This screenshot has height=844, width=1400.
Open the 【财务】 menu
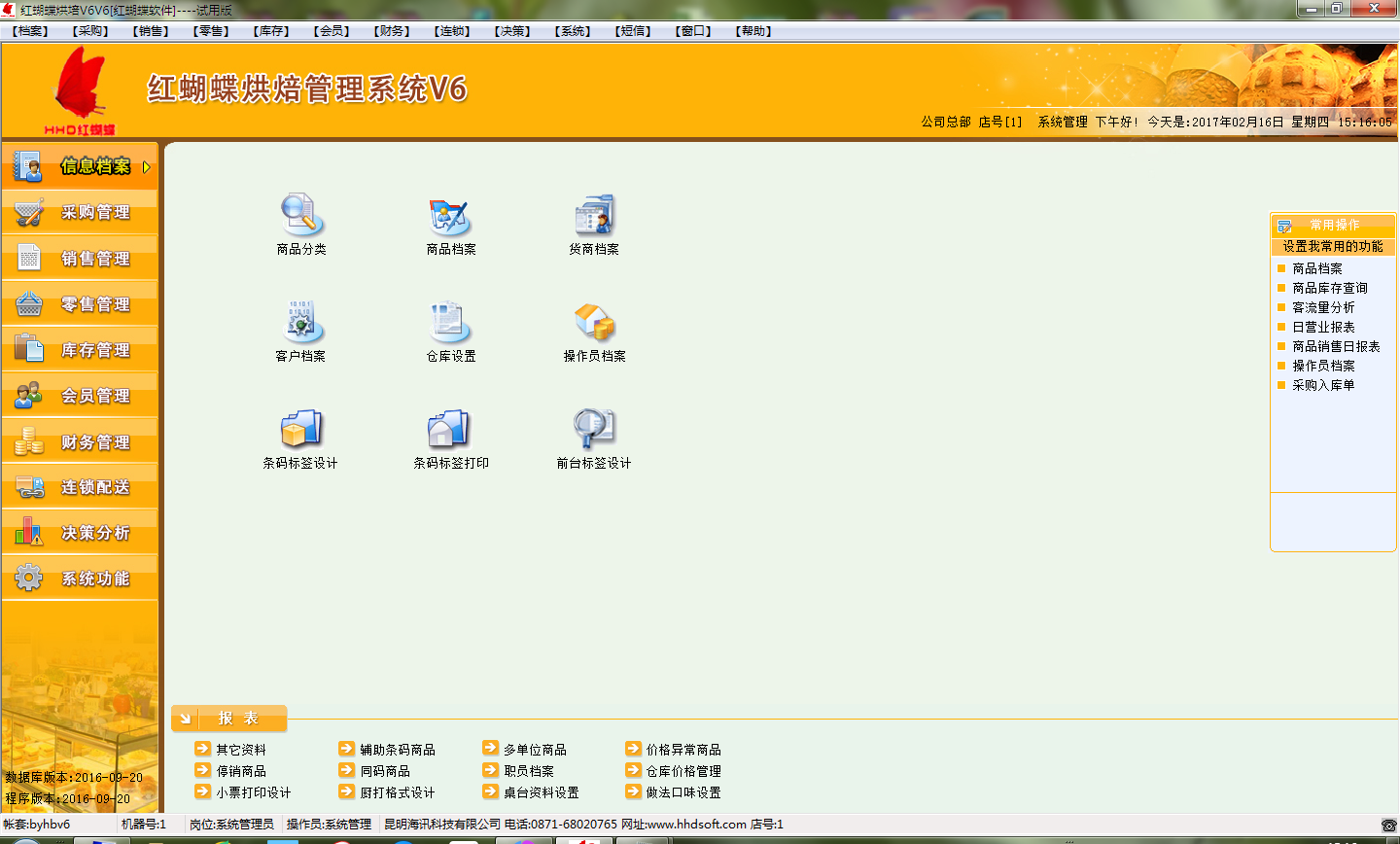pyautogui.click(x=393, y=31)
